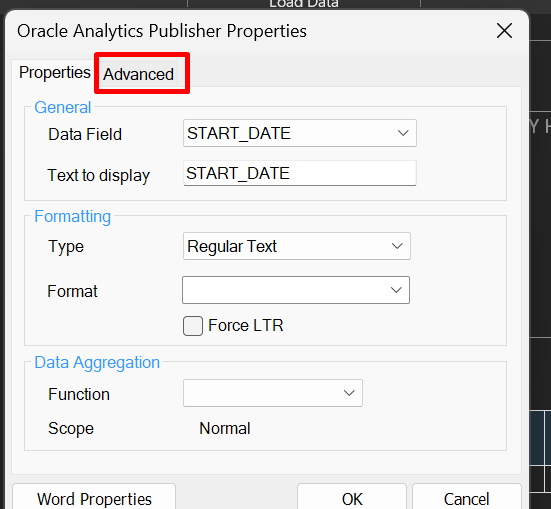Click the Data Aggregation group heading

point(97,362)
